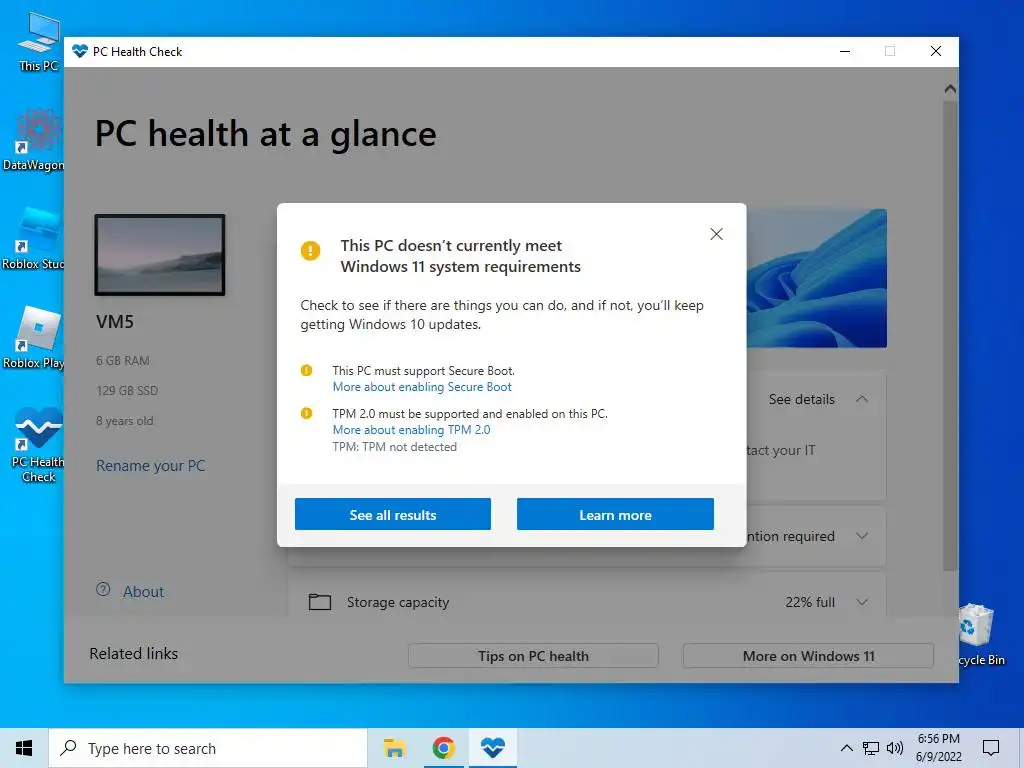Click the TPM 2.0 warning icon
1024x768 pixels.
pos(306,413)
